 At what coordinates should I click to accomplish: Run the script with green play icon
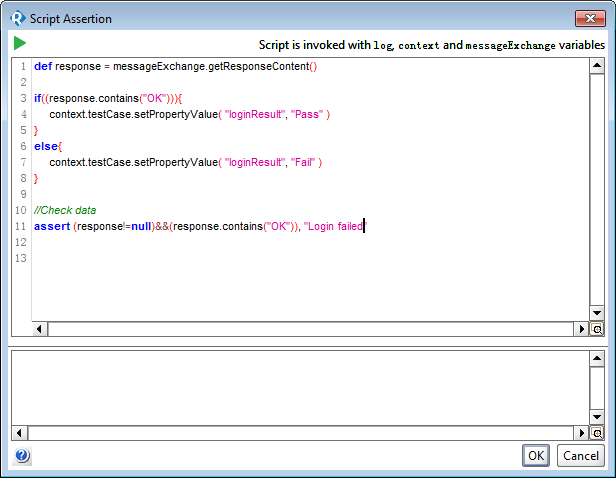coord(20,43)
